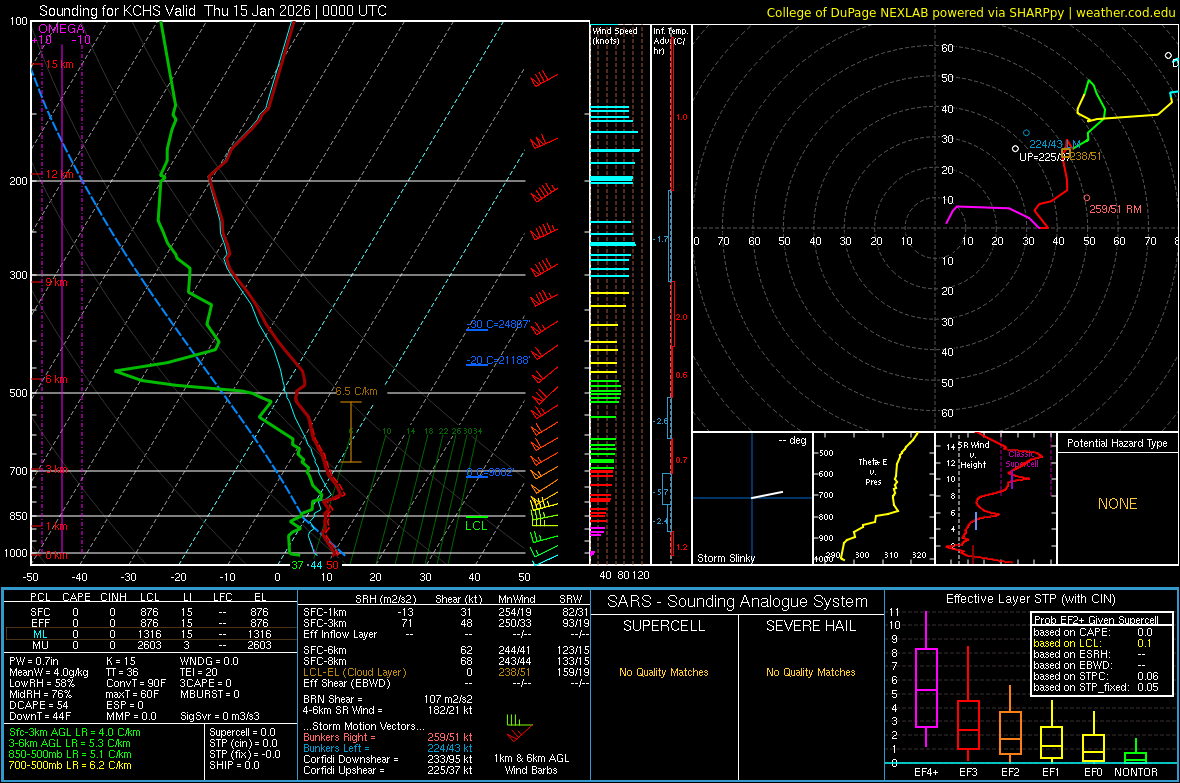Click the Inf. Temp. Adv. panel header
This screenshot has height=783, width=1180.
point(670,41)
